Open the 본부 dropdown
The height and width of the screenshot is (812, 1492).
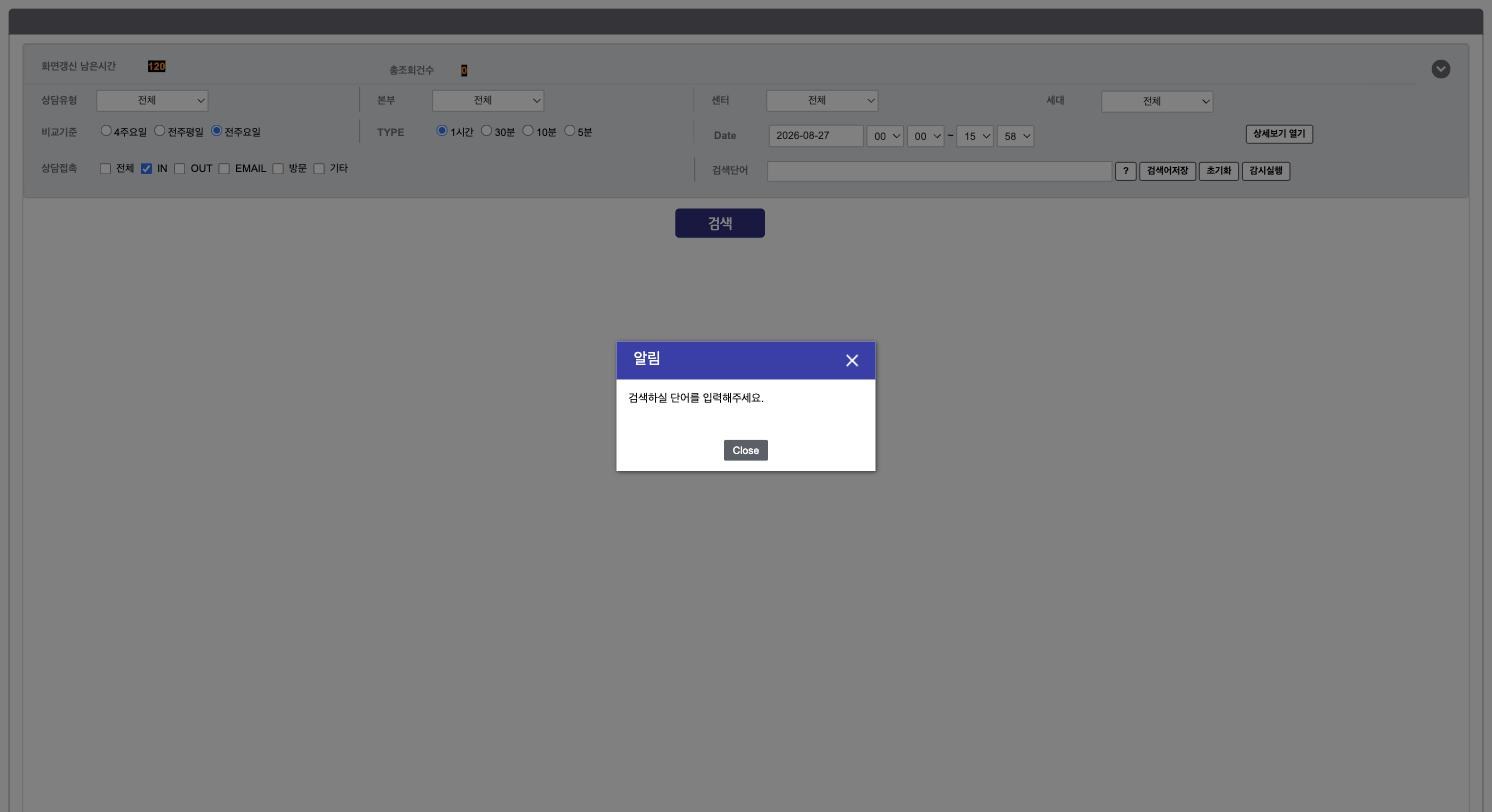coord(488,100)
